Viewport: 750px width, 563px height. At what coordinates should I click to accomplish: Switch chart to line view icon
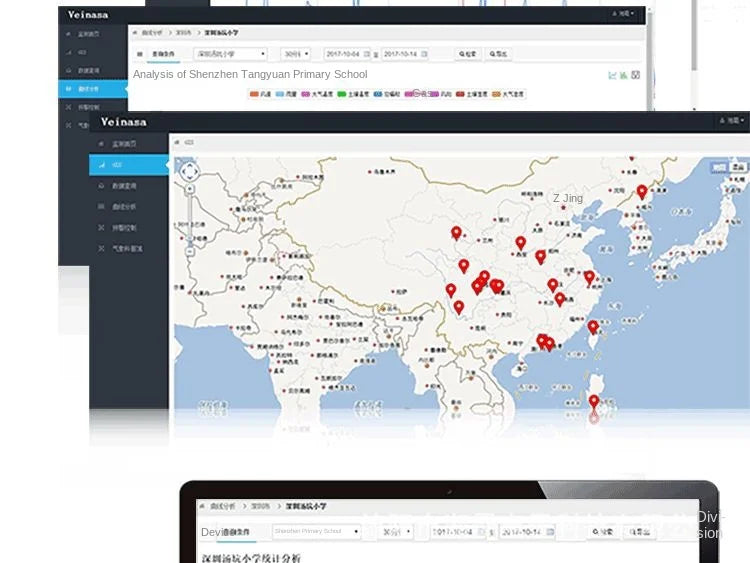point(612,75)
